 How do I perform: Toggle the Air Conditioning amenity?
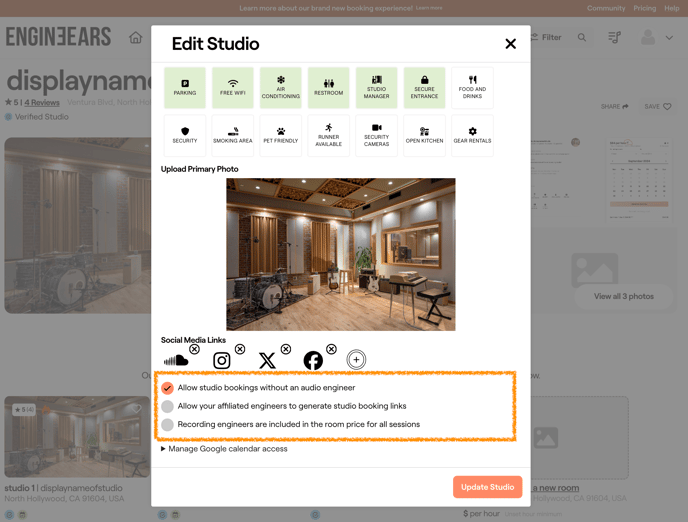point(281,88)
